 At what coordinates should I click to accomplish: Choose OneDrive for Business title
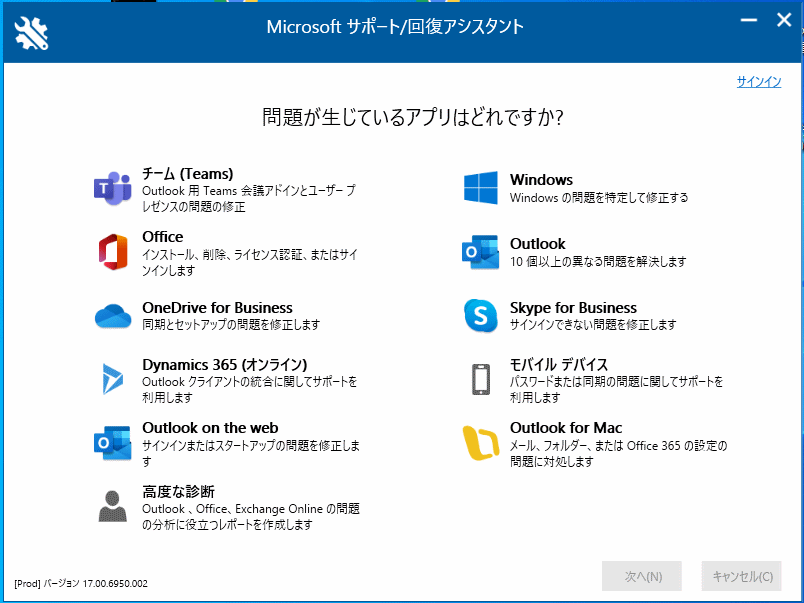pos(217,308)
